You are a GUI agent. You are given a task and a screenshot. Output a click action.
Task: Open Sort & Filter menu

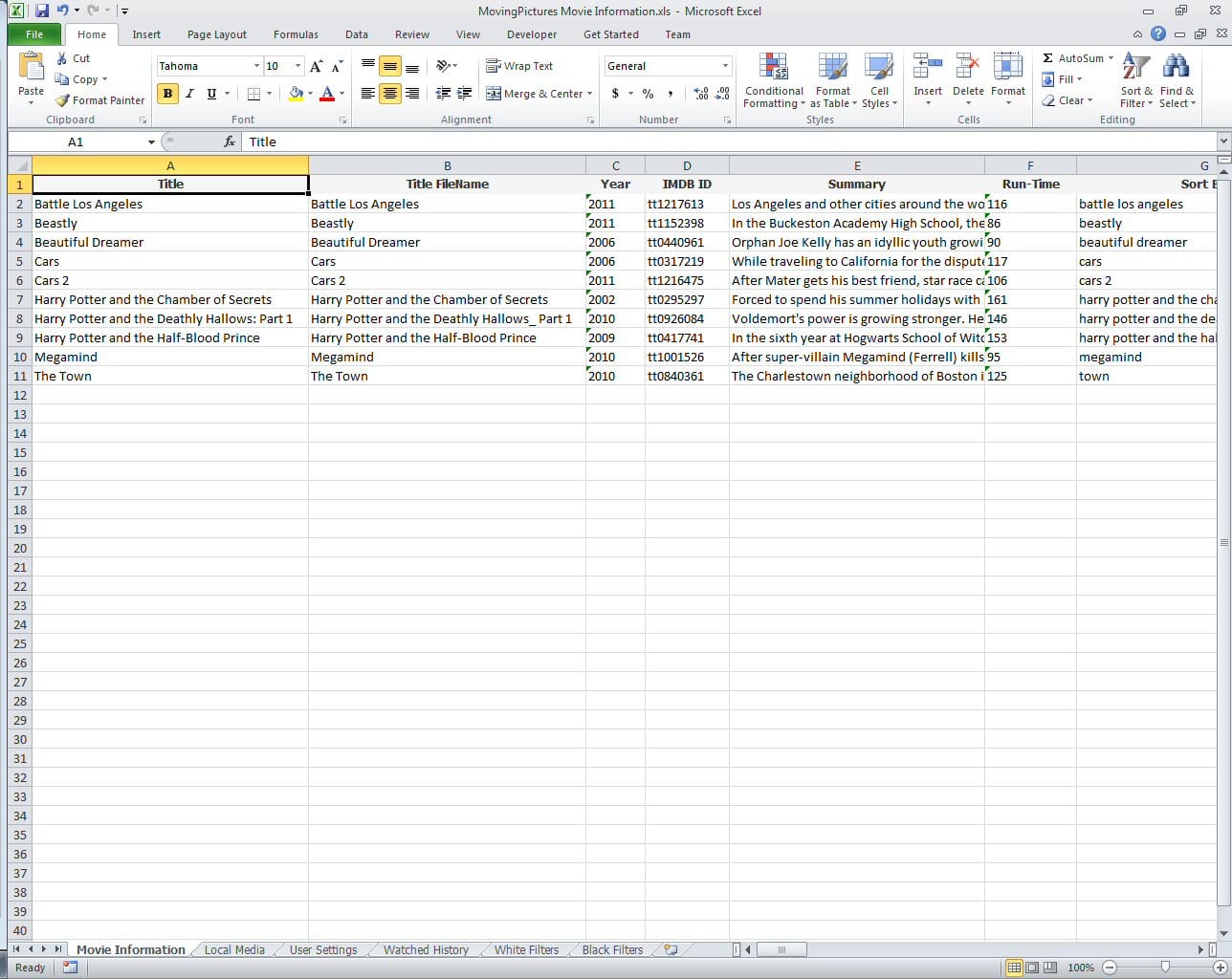pyautogui.click(x=1136, y=80)
